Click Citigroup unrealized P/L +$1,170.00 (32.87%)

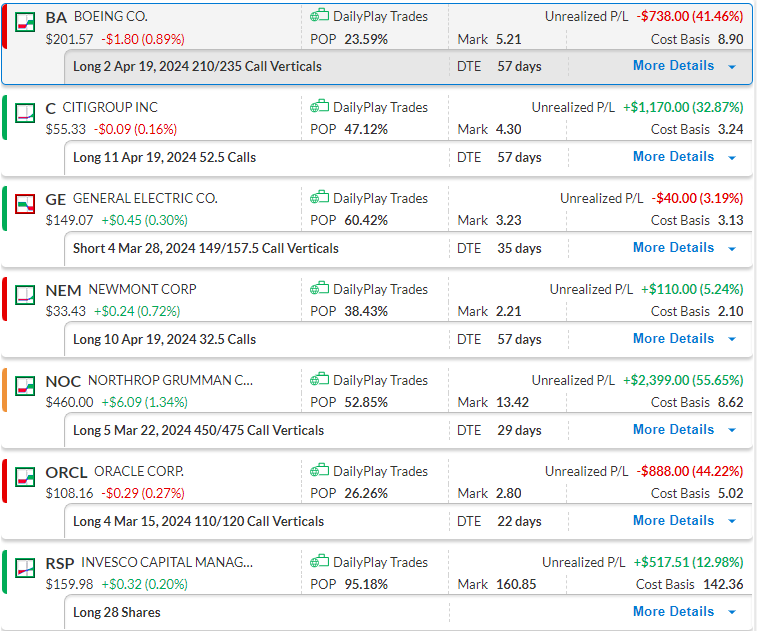[683, 107]
